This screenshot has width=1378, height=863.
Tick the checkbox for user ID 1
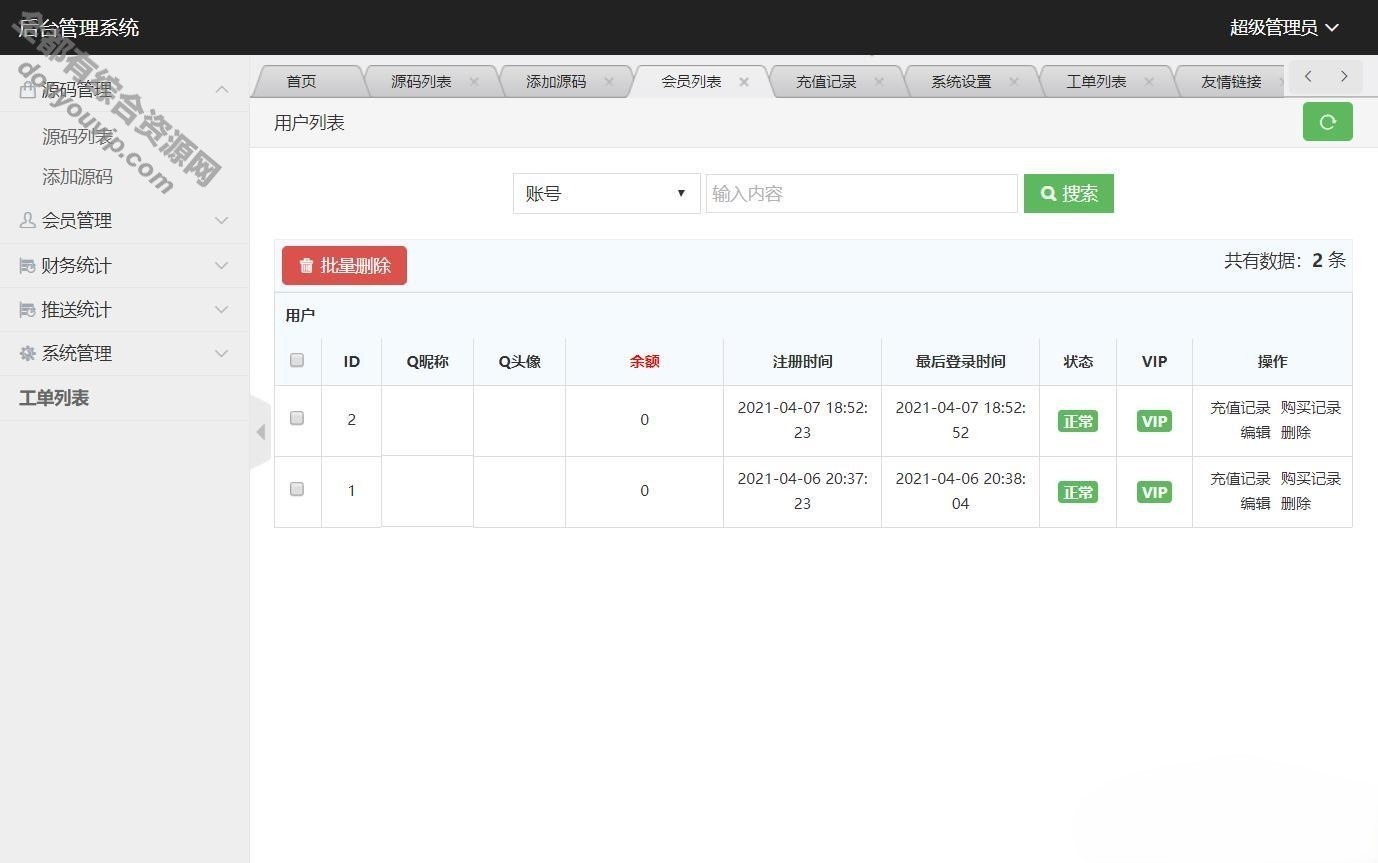[x=297, y=489]
